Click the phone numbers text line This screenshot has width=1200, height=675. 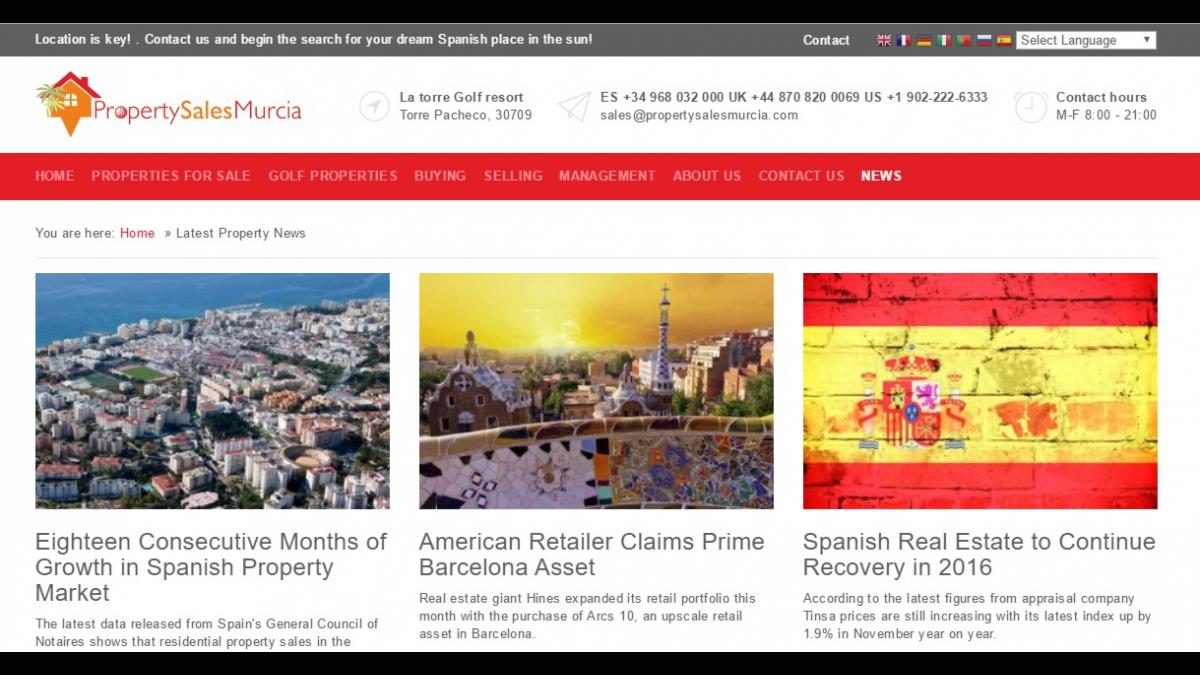pos(794,97)
